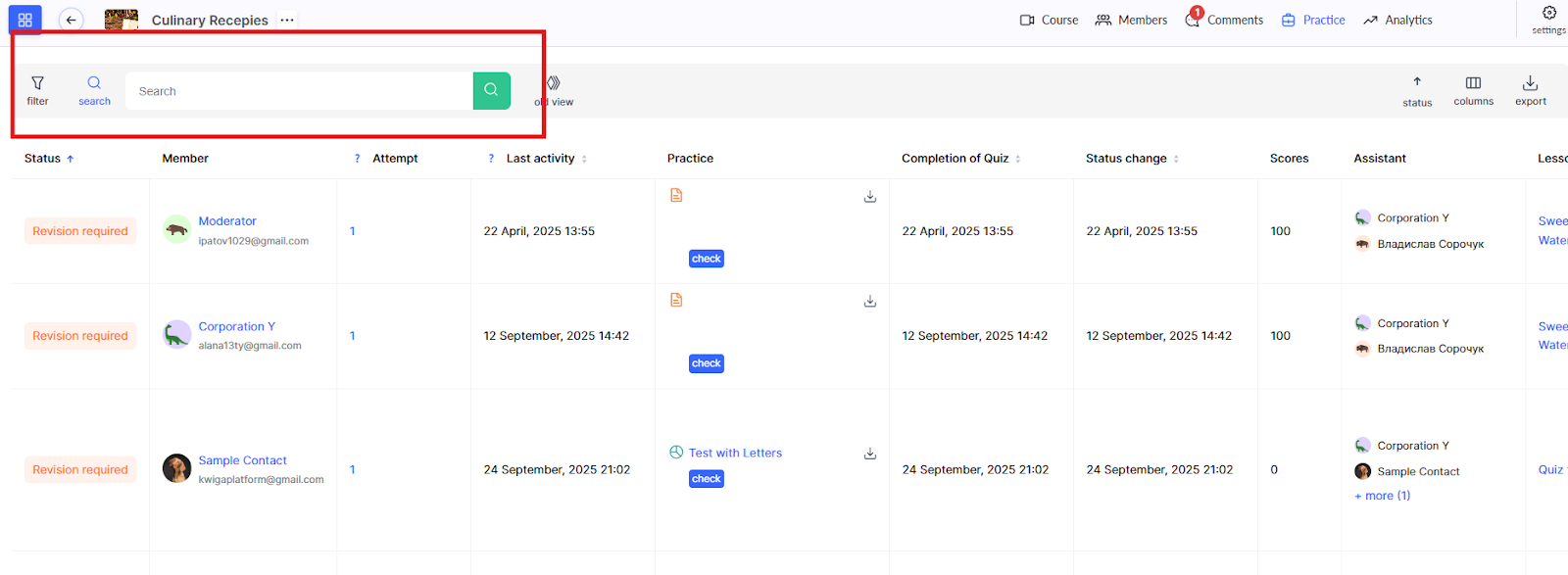Click the green search submit button
1568x575 pixels.
pyautogui.click(x=491, y=91)
